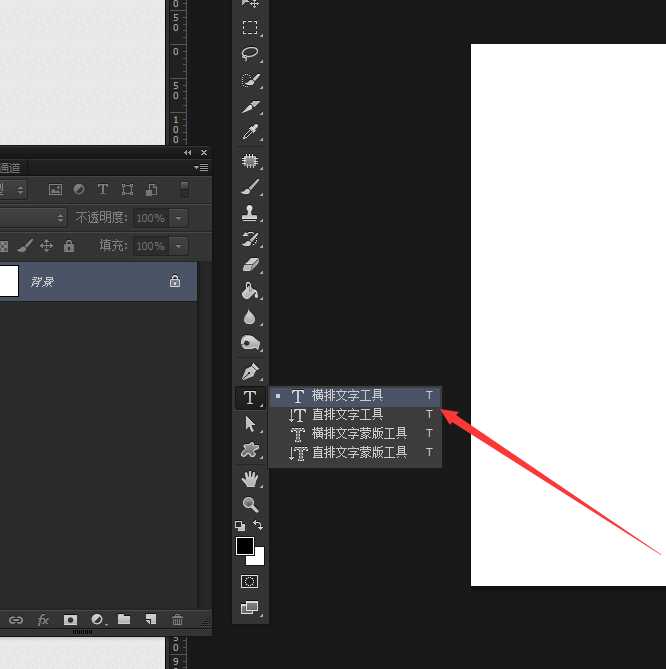666x669 pixels.
Task: Open the 不透明度 opacity dropdown arrow
Action: (x=179, y=218)
